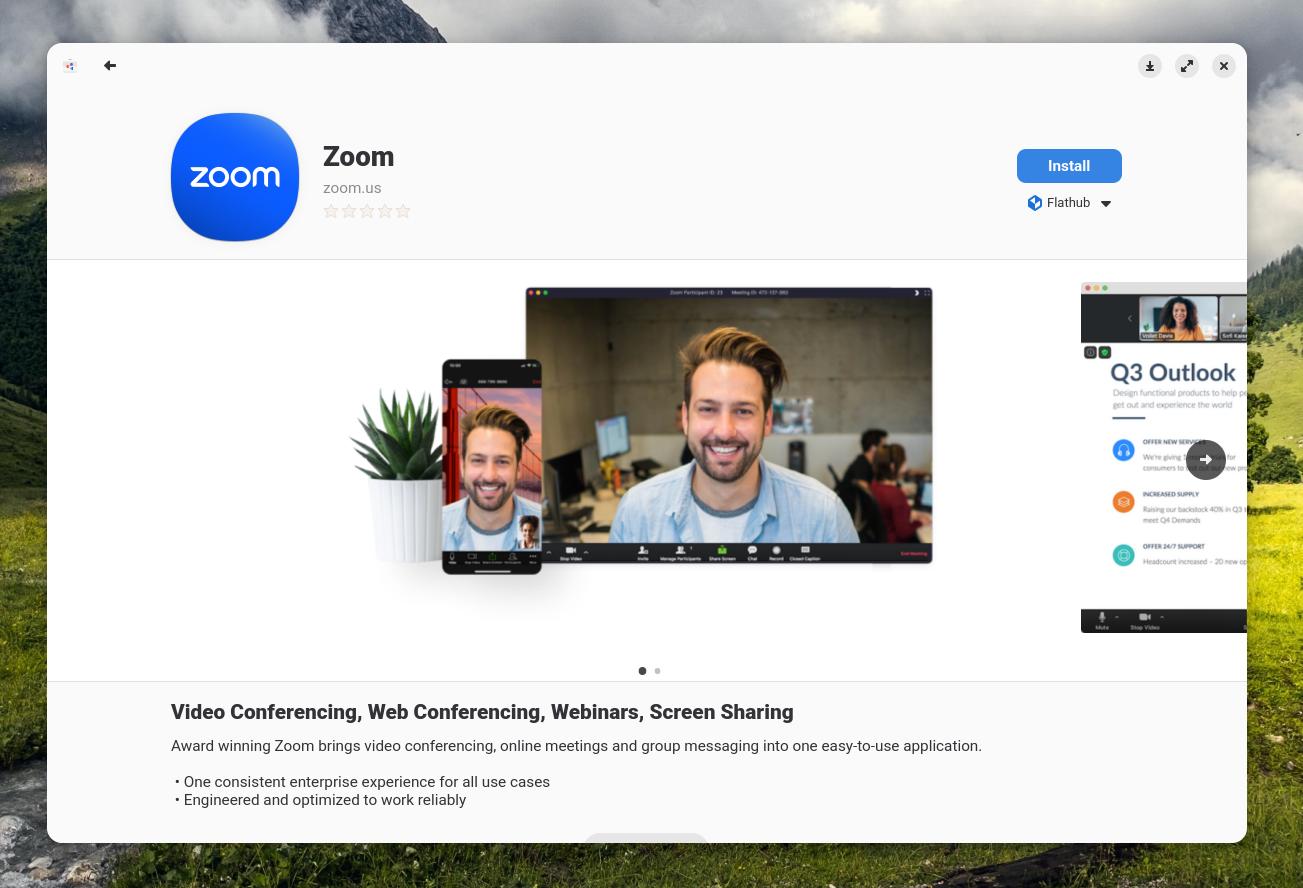The image size is (1303, 888).
Task: Click the "Video Conferencing, Web Conferencing" heading
Action: click(x=482, y=712)
